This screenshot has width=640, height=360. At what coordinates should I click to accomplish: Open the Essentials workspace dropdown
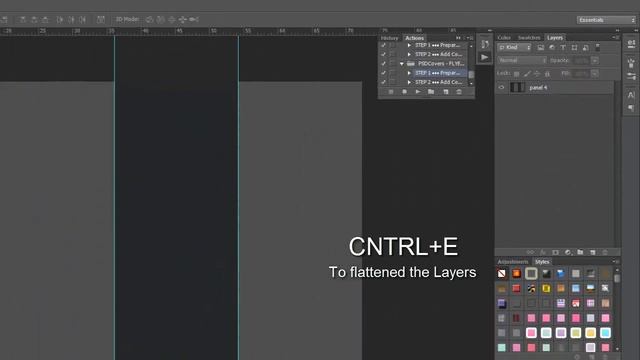[x=607, y=20]
